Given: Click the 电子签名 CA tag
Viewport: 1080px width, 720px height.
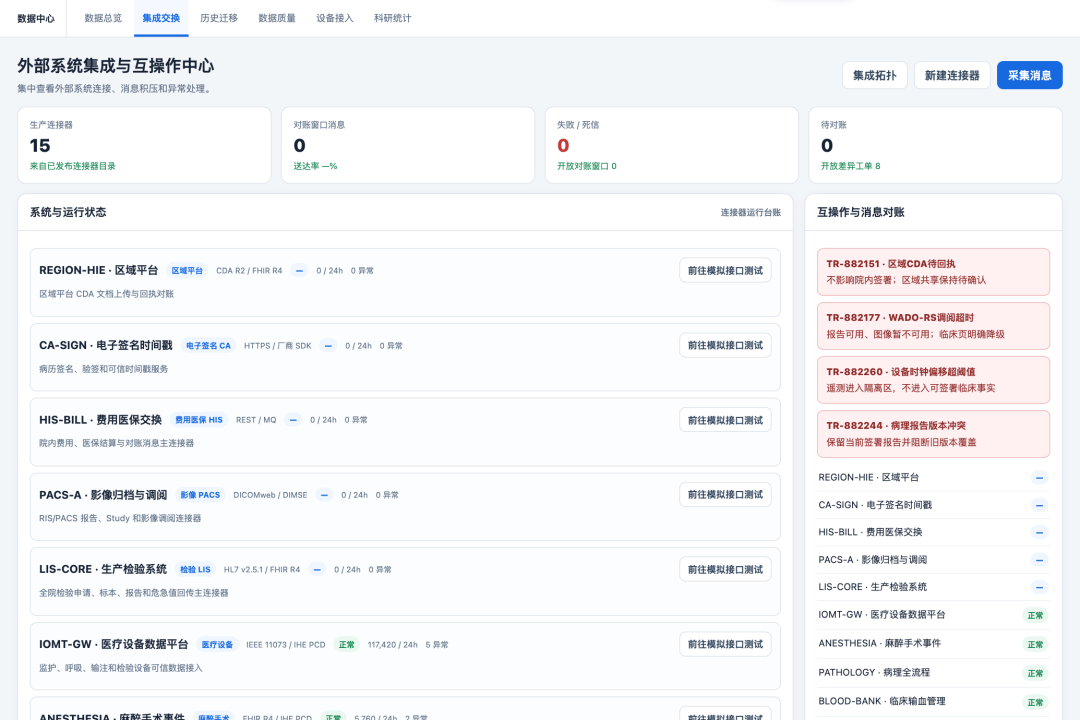Looking at the screenshot, I should 208,346.
